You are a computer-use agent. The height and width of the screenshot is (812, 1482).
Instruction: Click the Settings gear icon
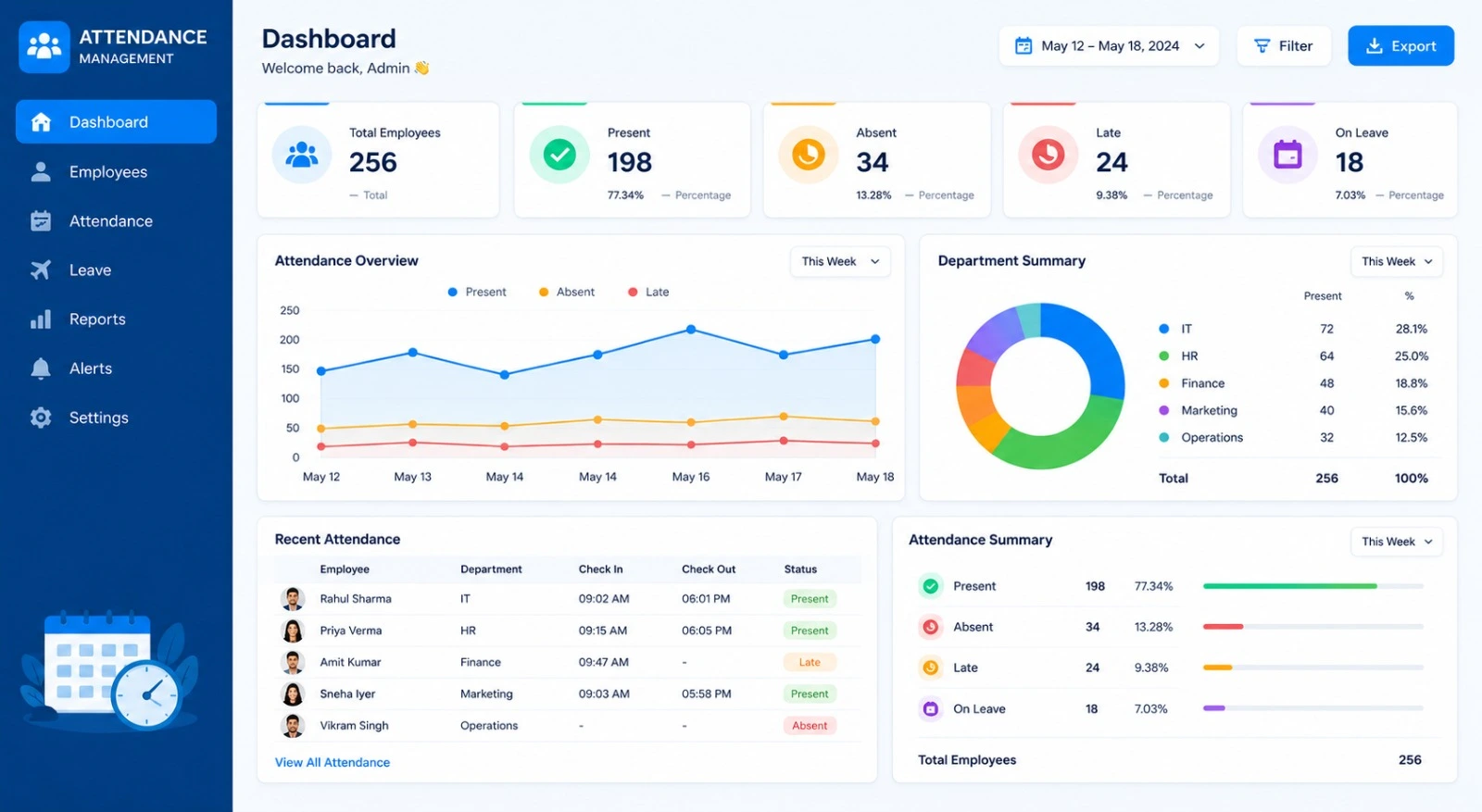pyautogui.click(x=41, y=418)
